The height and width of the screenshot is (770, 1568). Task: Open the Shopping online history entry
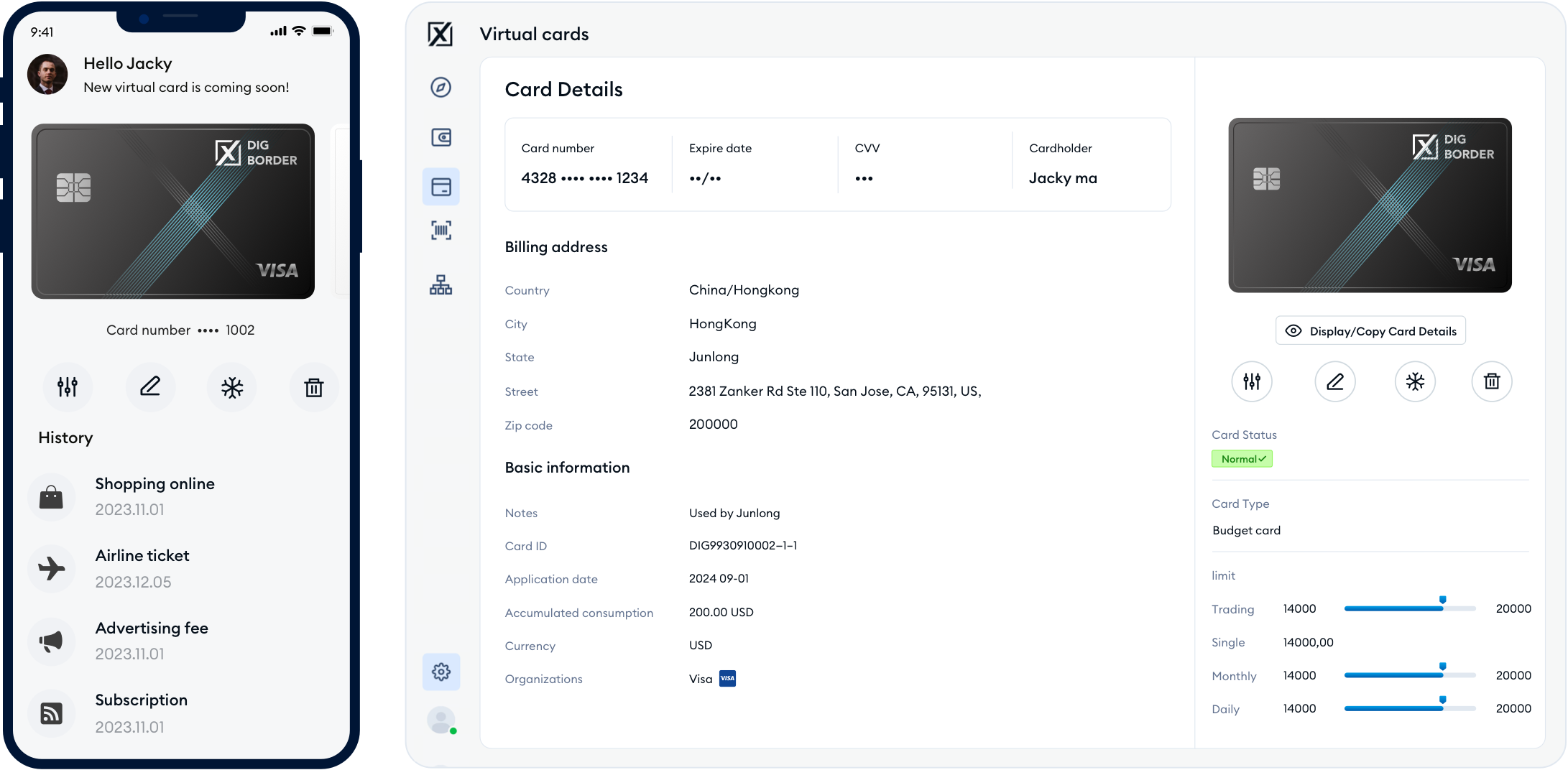pyautogui.click(x=155, y=496)
